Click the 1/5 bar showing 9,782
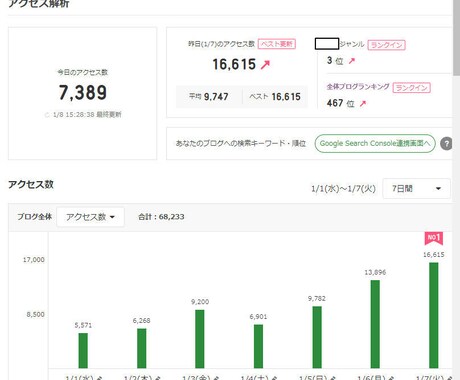The width and height of the screenshot is (460, 380). tap(317, 337)
